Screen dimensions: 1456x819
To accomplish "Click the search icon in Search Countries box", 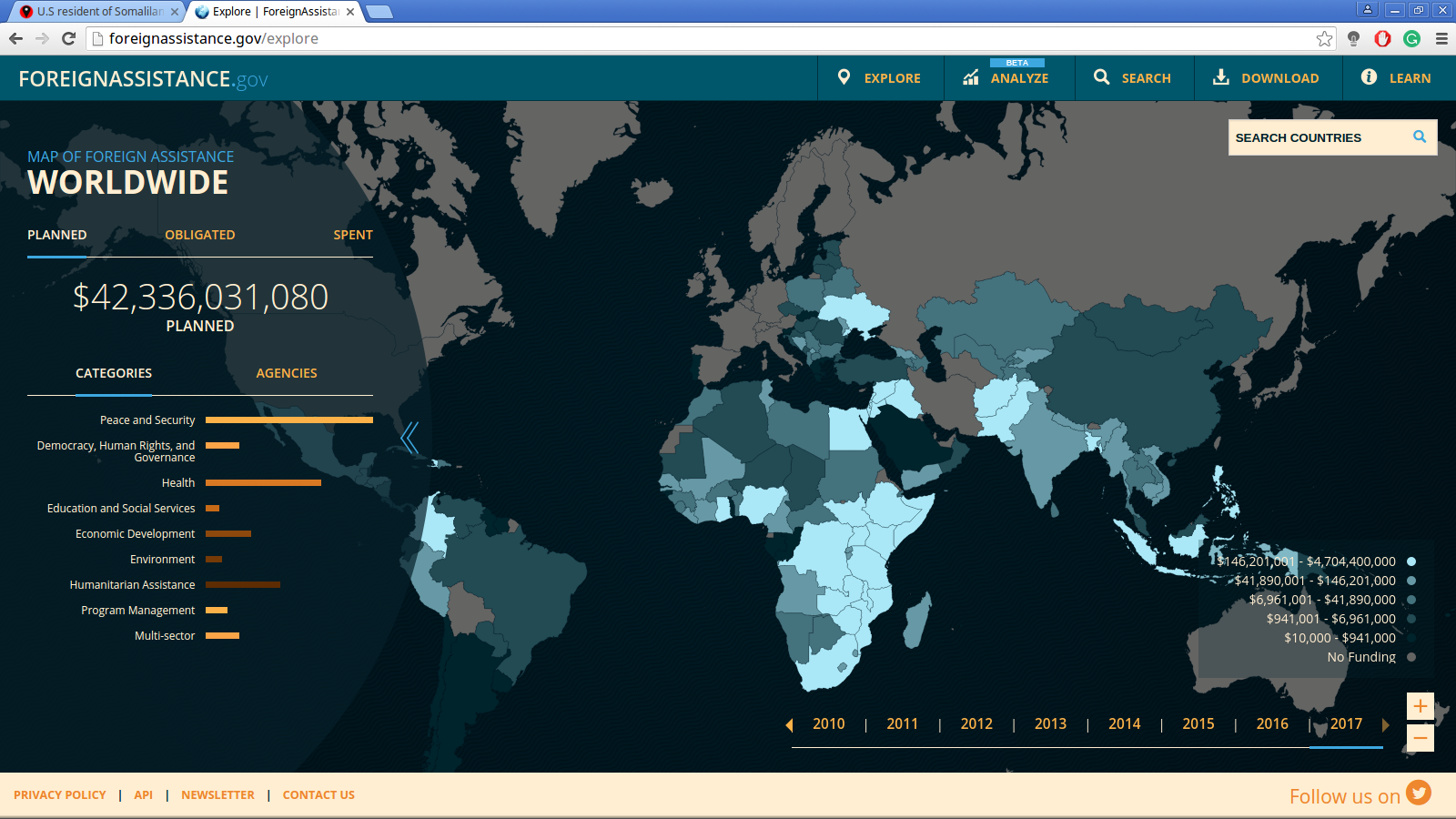I will (1420, 136).
